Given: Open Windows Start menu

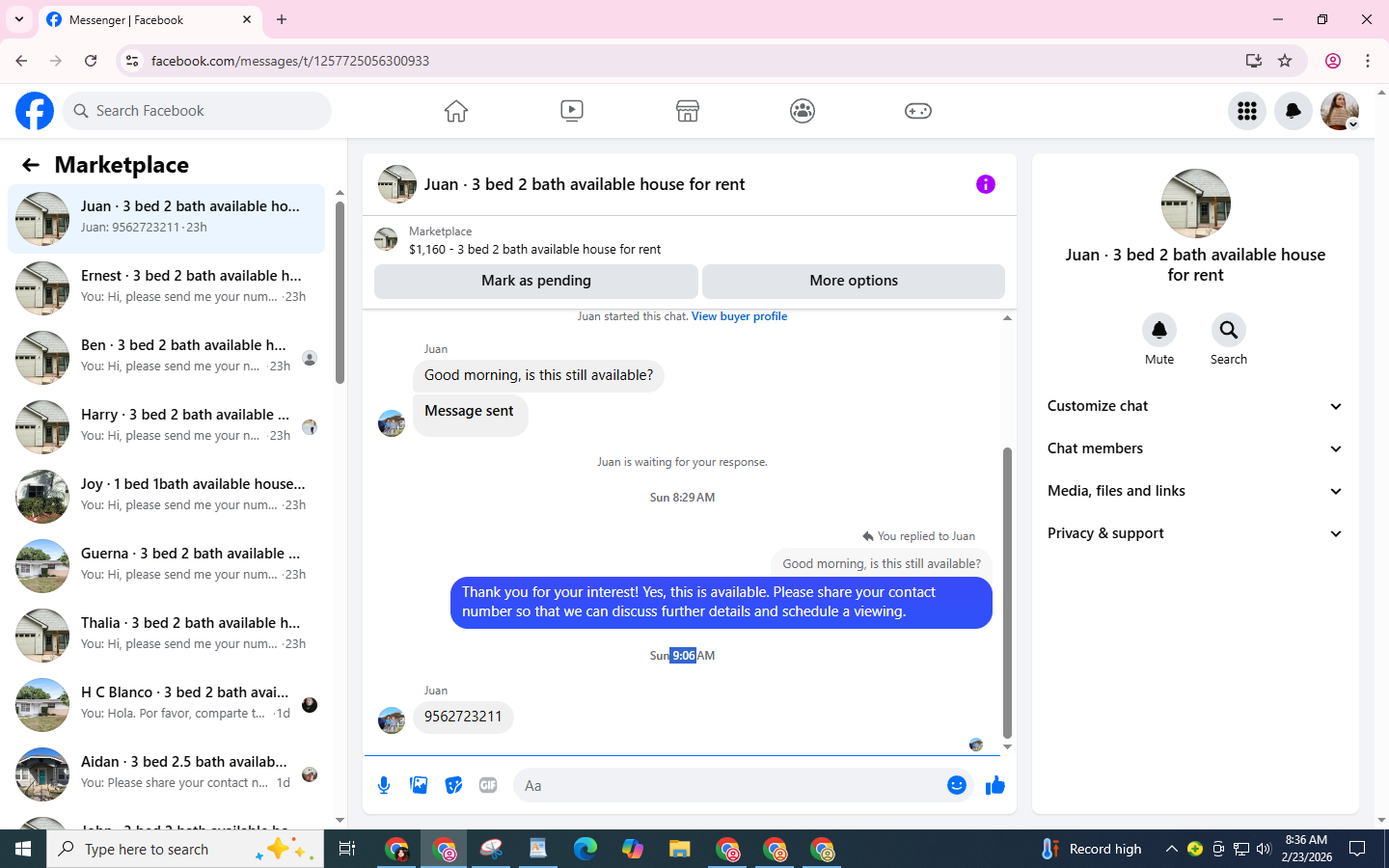Looking at the screenshot, I should [x=23, y=849].
